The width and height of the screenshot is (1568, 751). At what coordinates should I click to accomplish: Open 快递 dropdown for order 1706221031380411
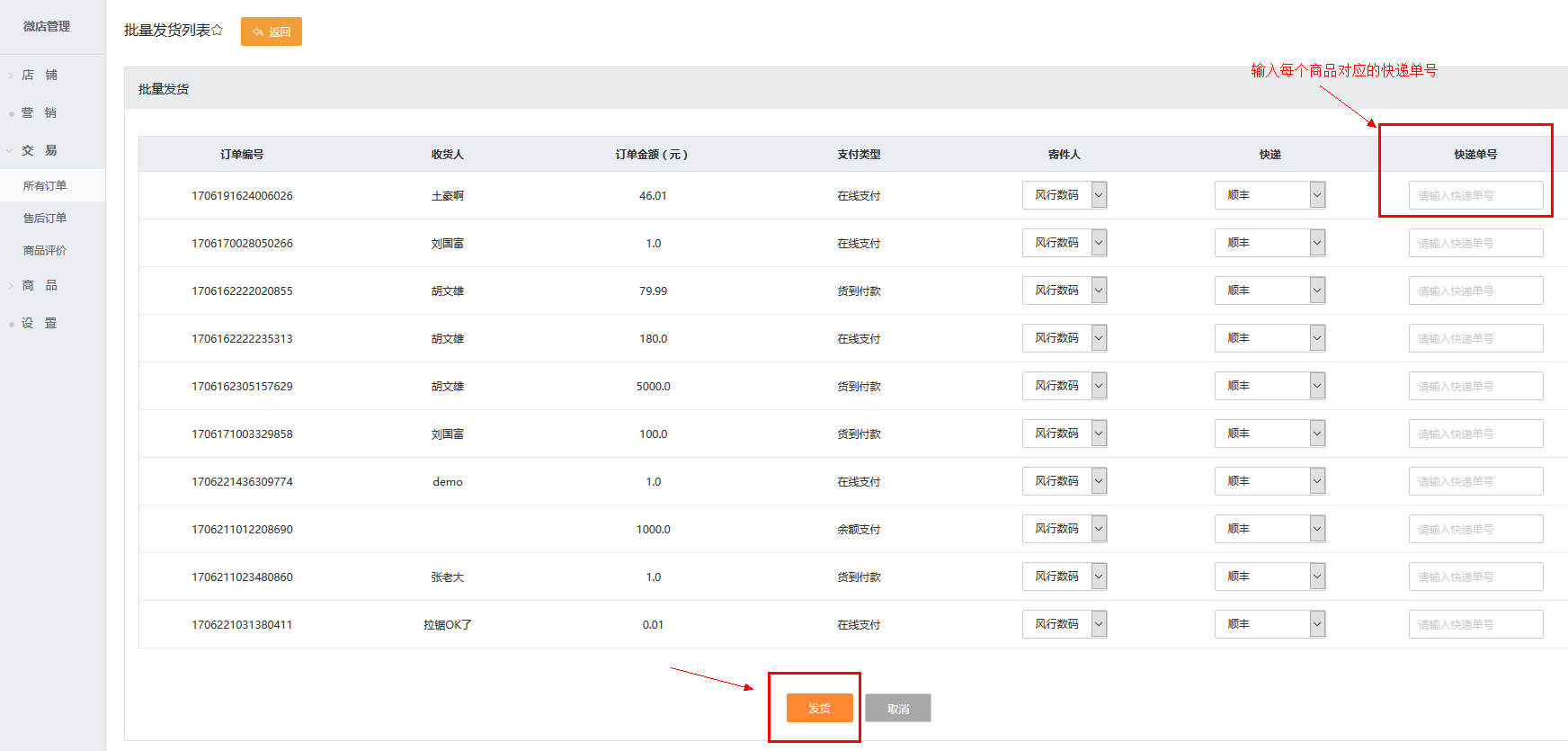(x=1270, y=624)
